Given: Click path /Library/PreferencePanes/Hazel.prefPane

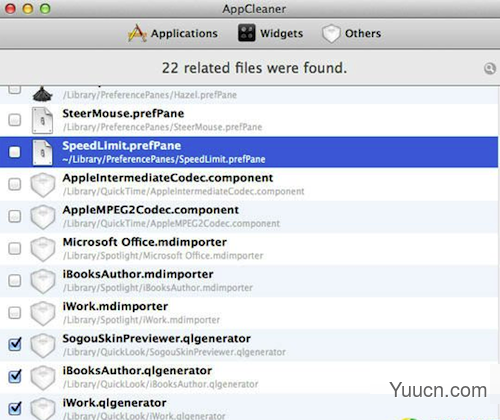Looking at the screenshot, I should [150, 95].
